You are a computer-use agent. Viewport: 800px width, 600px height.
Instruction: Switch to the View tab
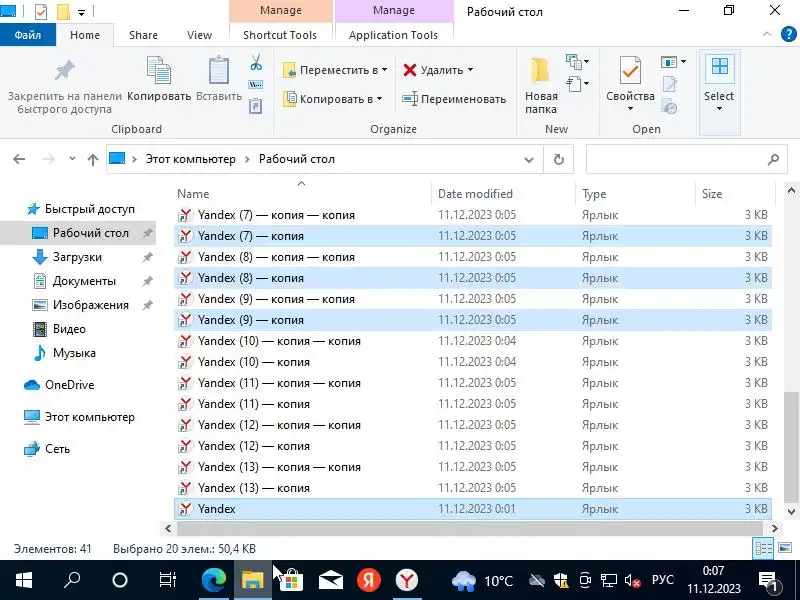point(199,35)
